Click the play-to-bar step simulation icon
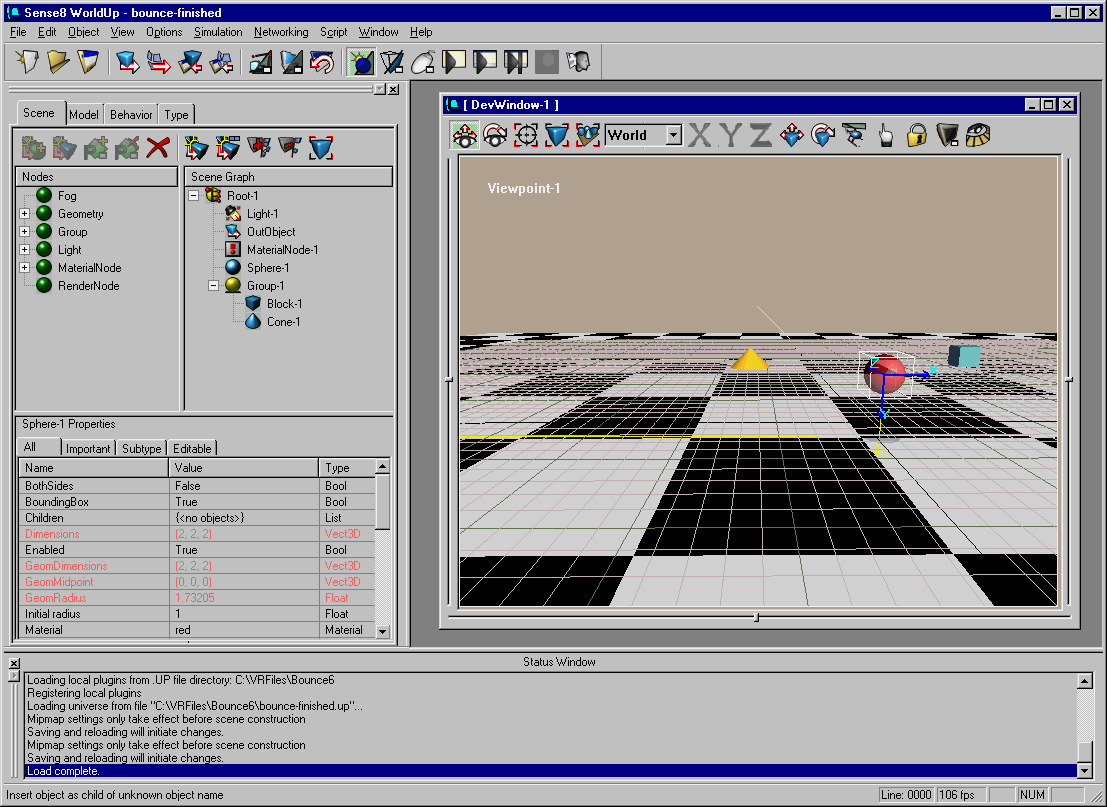 pyautogui.click(x=516, y=62)
